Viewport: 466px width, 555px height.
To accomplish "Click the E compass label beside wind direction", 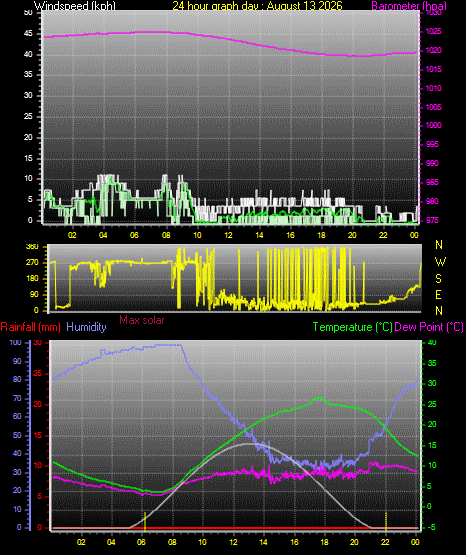I will coord(438,294).
